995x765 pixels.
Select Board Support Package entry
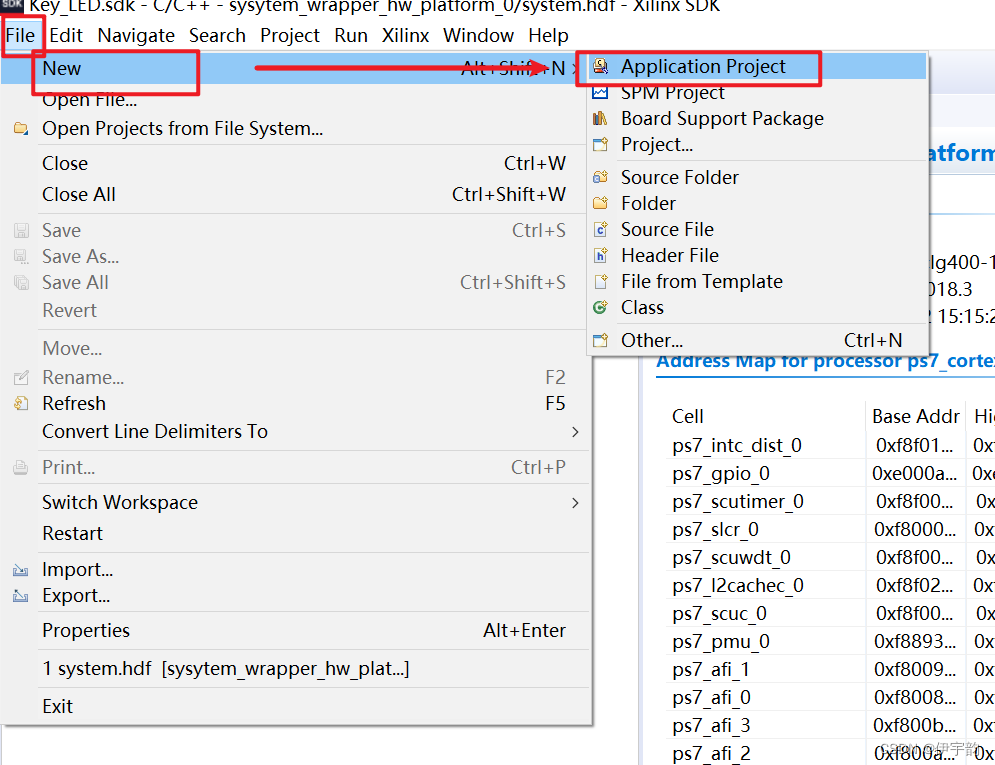pyautogui.click(x=757, y=119)
